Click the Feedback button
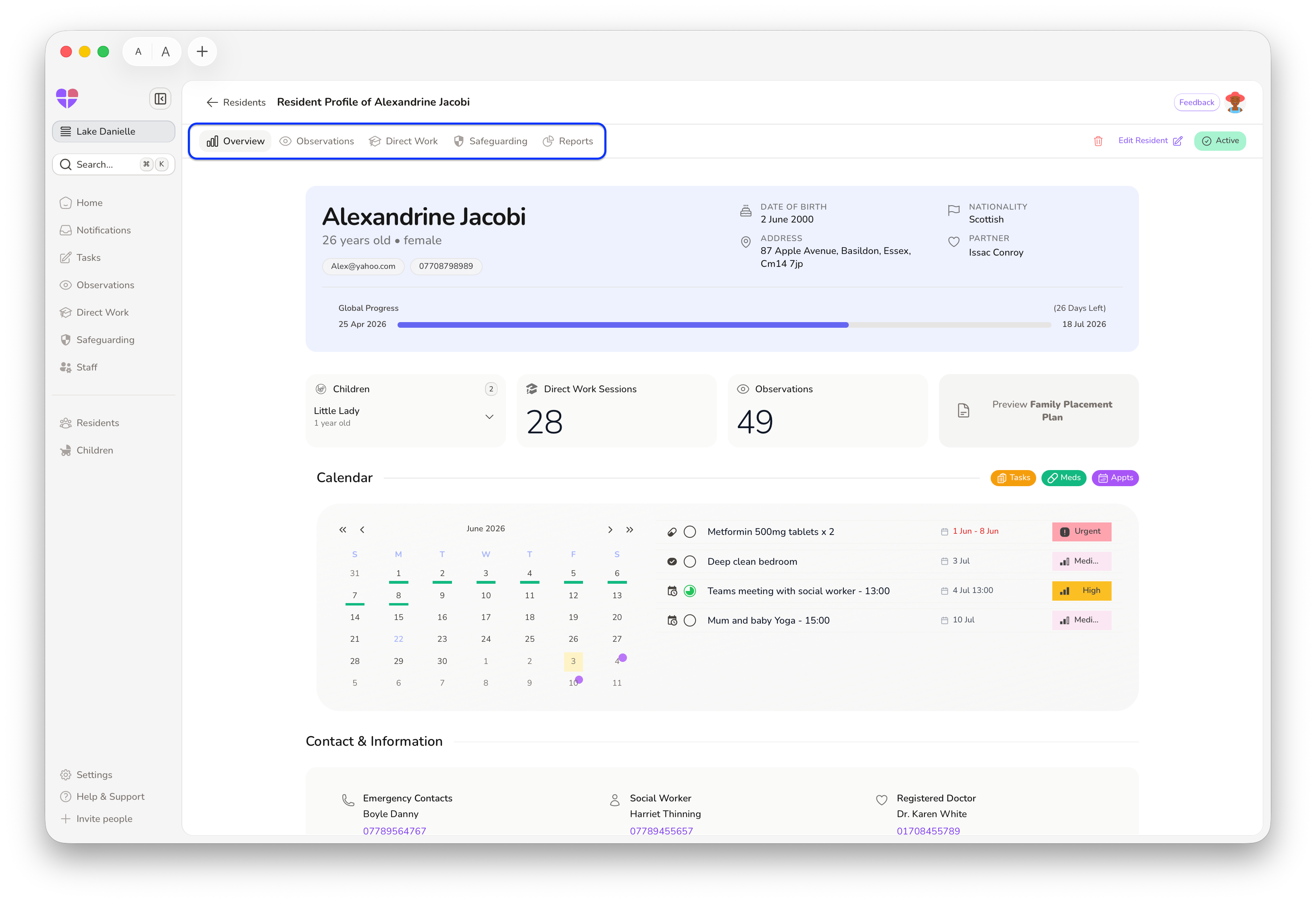 coord(1196,102)
